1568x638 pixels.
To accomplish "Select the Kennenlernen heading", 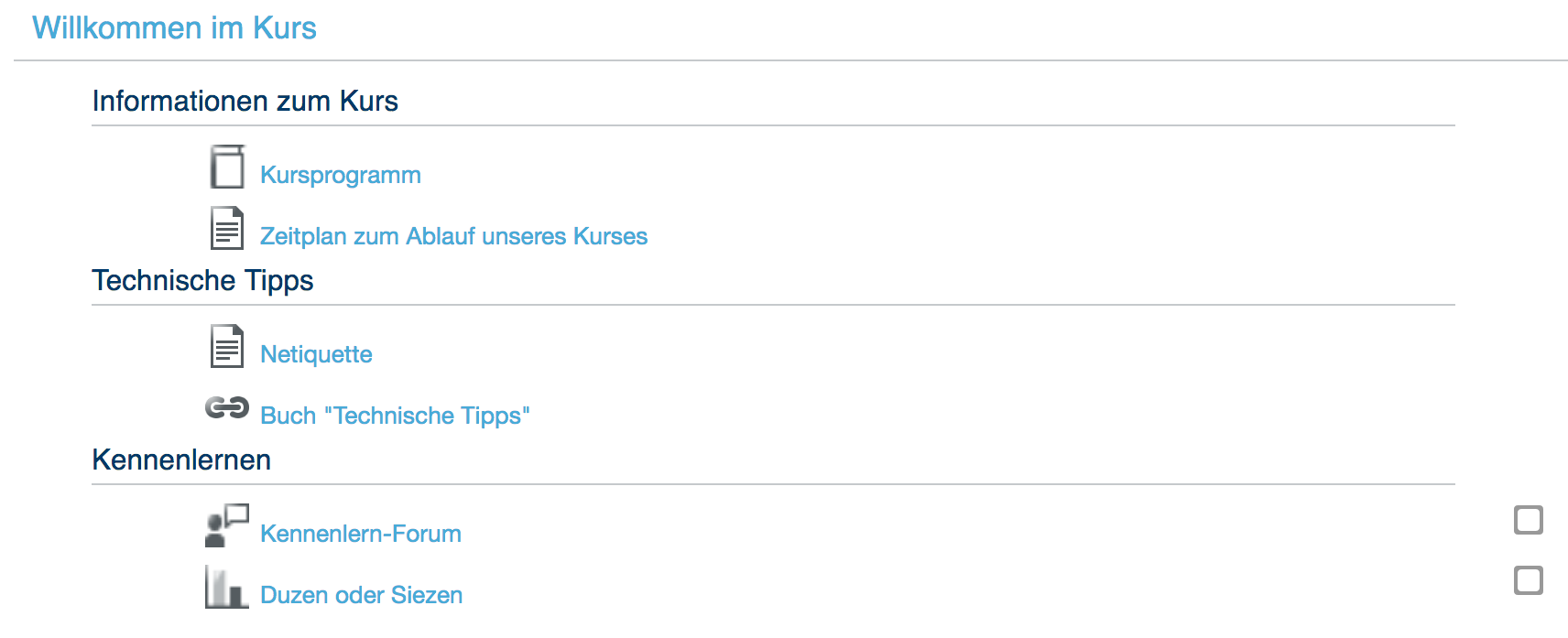I will click(x=181, y=460).
